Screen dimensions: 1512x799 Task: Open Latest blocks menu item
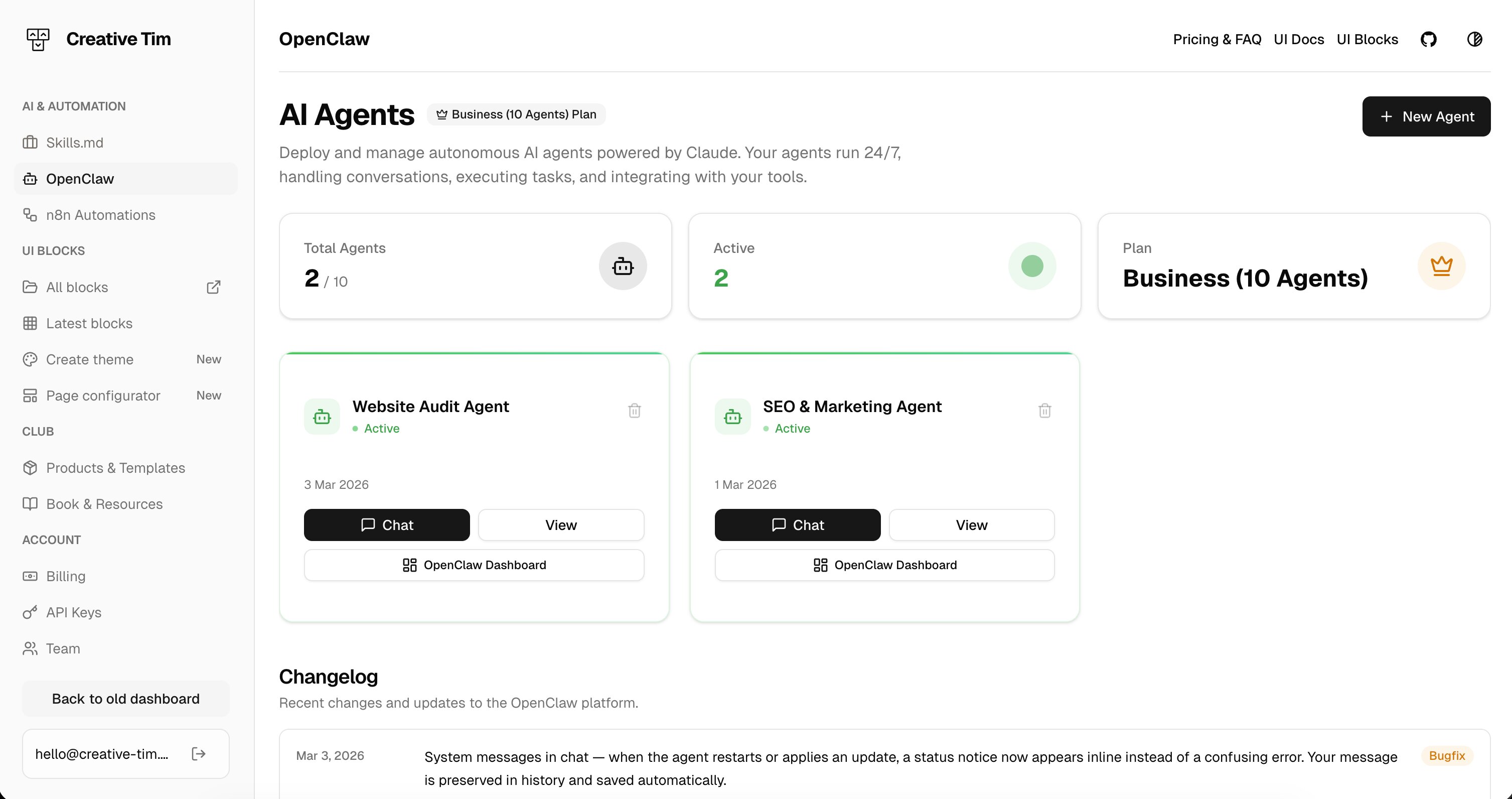coord(125,324)
